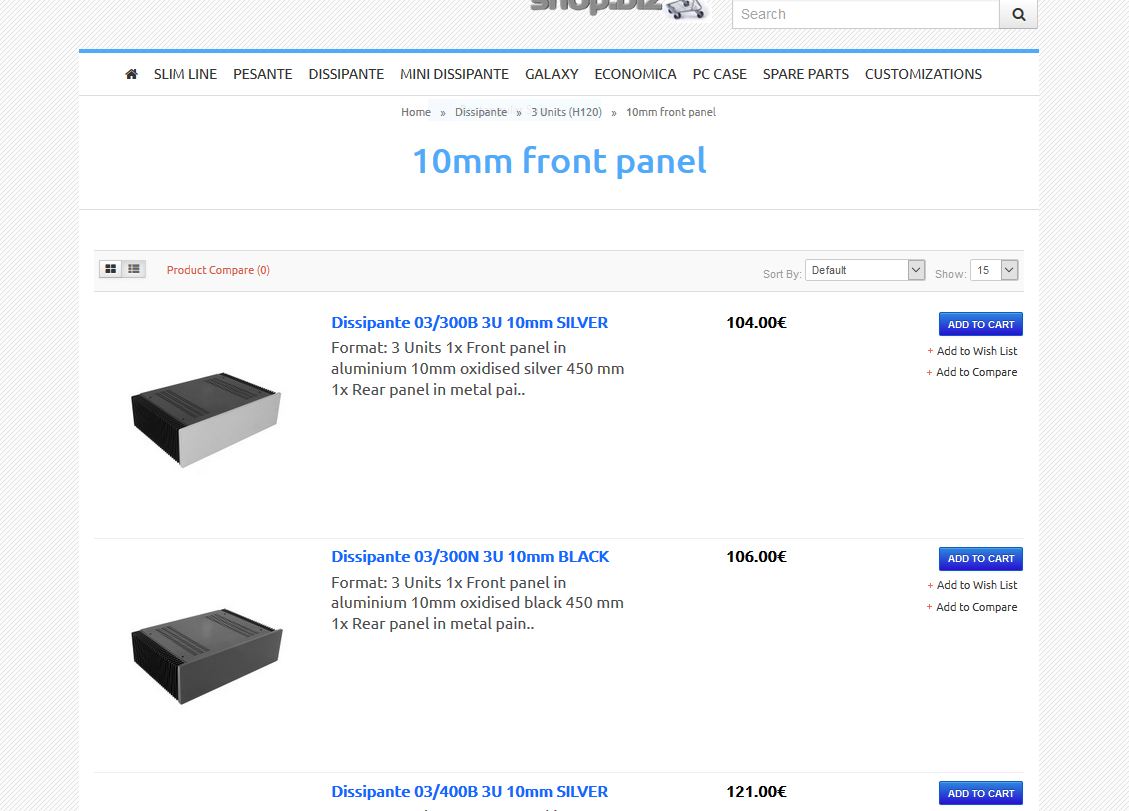Add 03/300N Black to Compare
Screen dimensions: 1129x811
[x=976, y=607]
